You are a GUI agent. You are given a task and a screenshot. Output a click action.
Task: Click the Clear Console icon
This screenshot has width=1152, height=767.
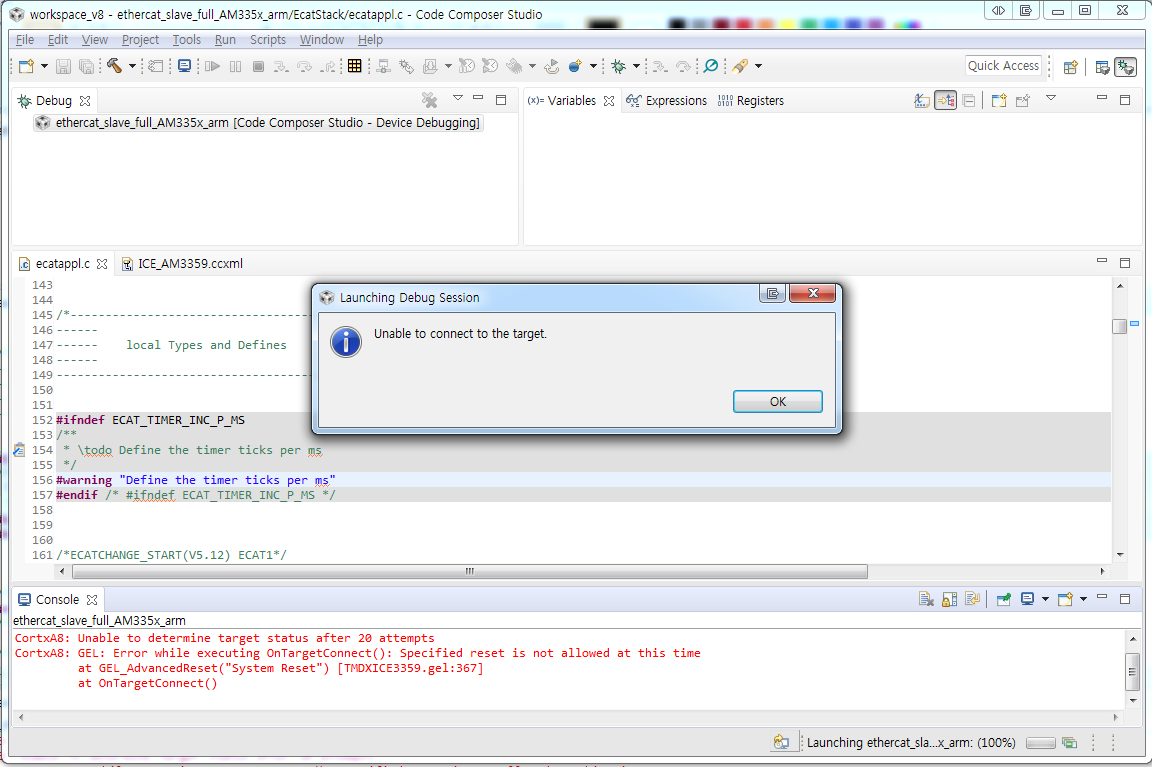[x=926, y=599]
